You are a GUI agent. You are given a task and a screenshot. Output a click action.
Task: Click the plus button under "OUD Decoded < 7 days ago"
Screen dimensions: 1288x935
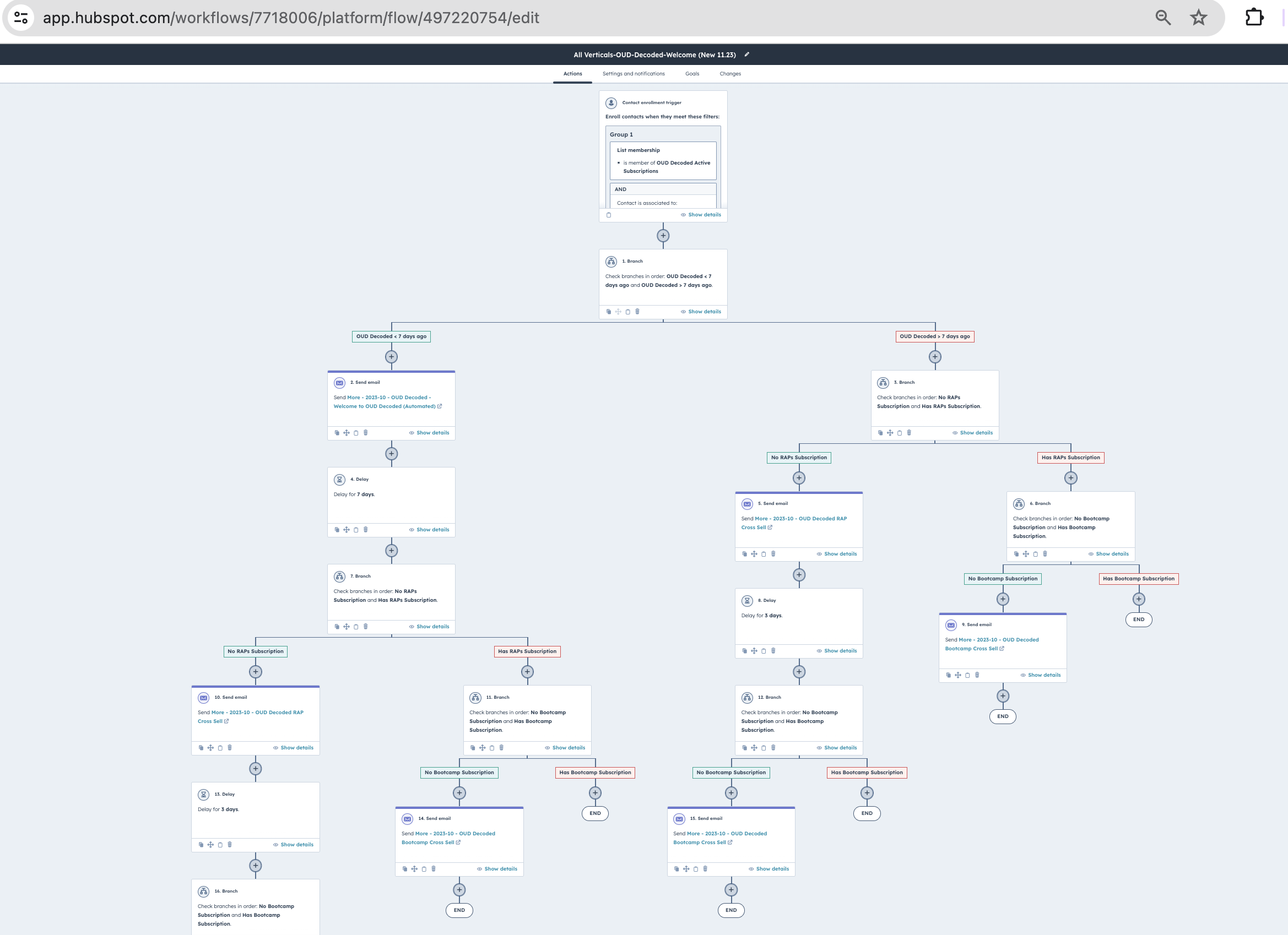point(391,356)
